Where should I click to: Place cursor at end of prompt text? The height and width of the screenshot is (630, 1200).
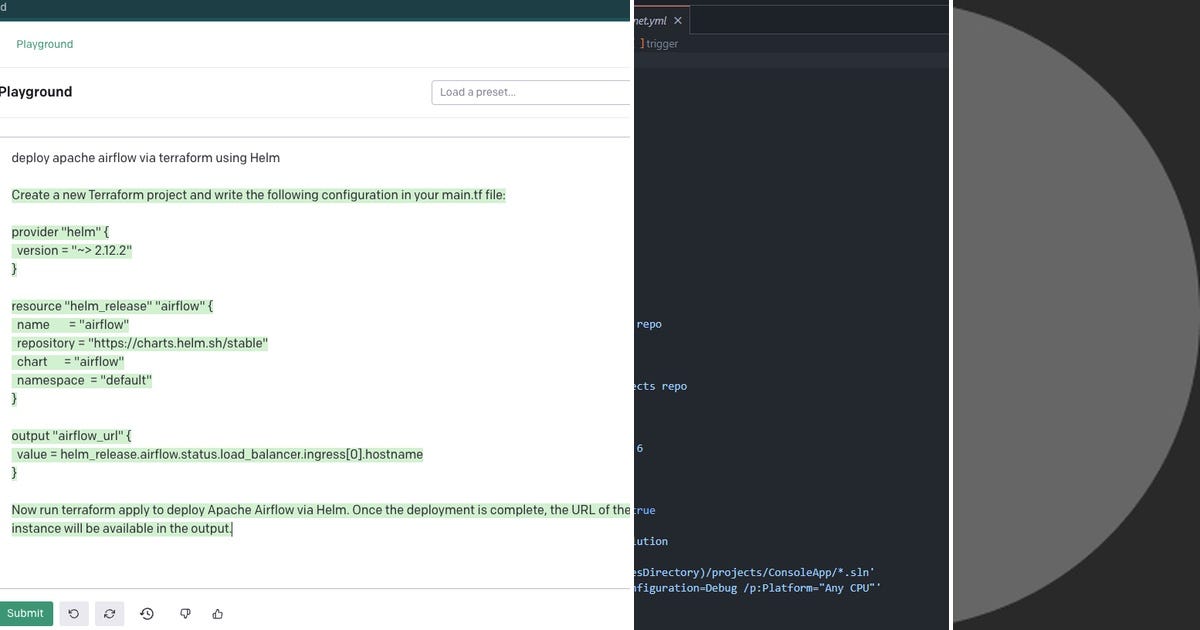(233, 528)
